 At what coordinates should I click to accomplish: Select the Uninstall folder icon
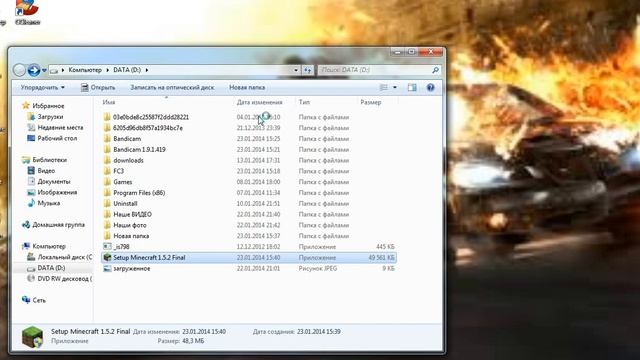[107, 204]
